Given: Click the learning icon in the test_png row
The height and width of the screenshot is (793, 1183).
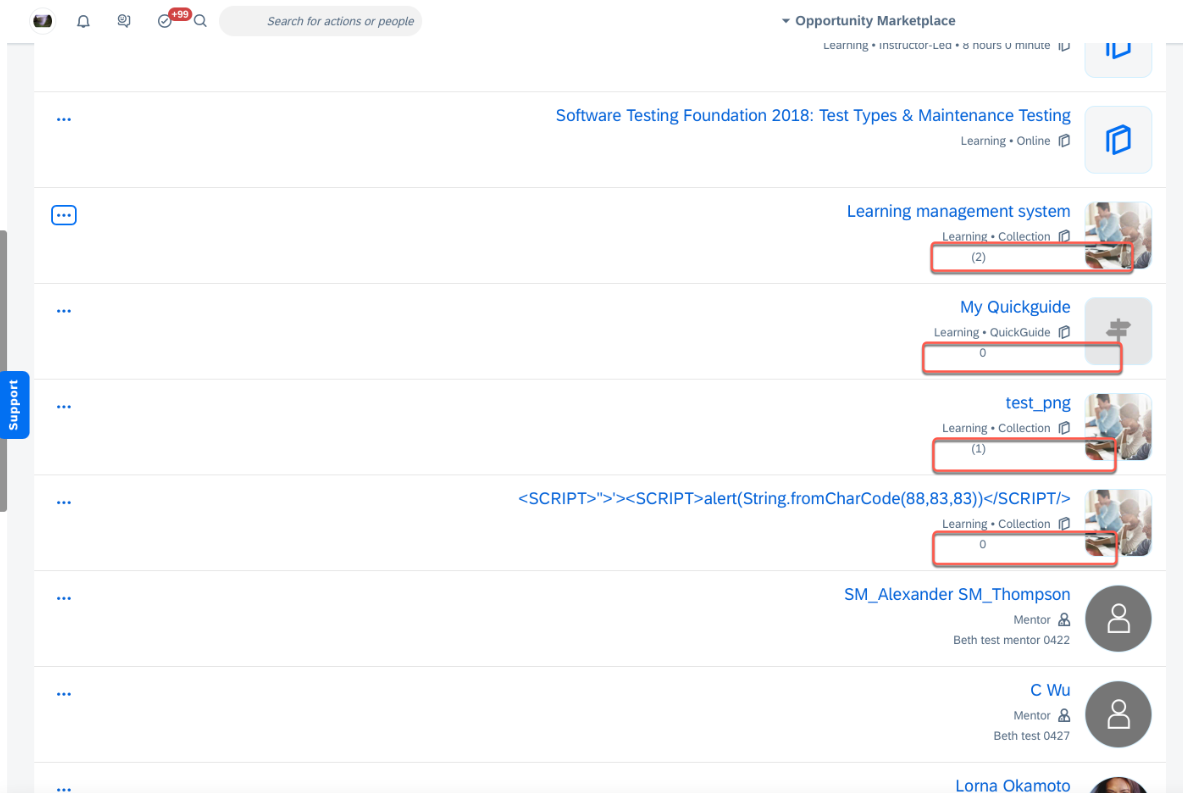Looking at the screenshot, I should (x=1064, y=429).
